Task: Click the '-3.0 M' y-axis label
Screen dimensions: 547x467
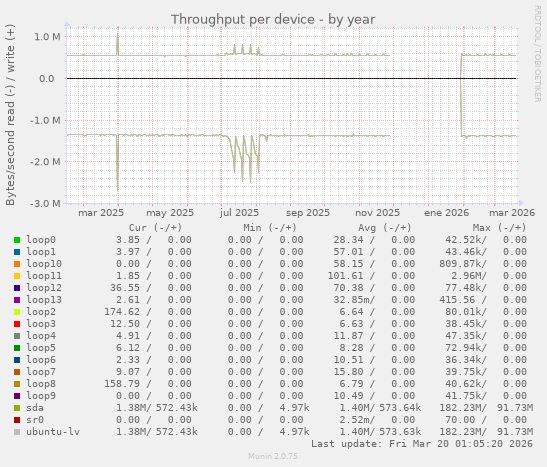Action: coord(45,204)
